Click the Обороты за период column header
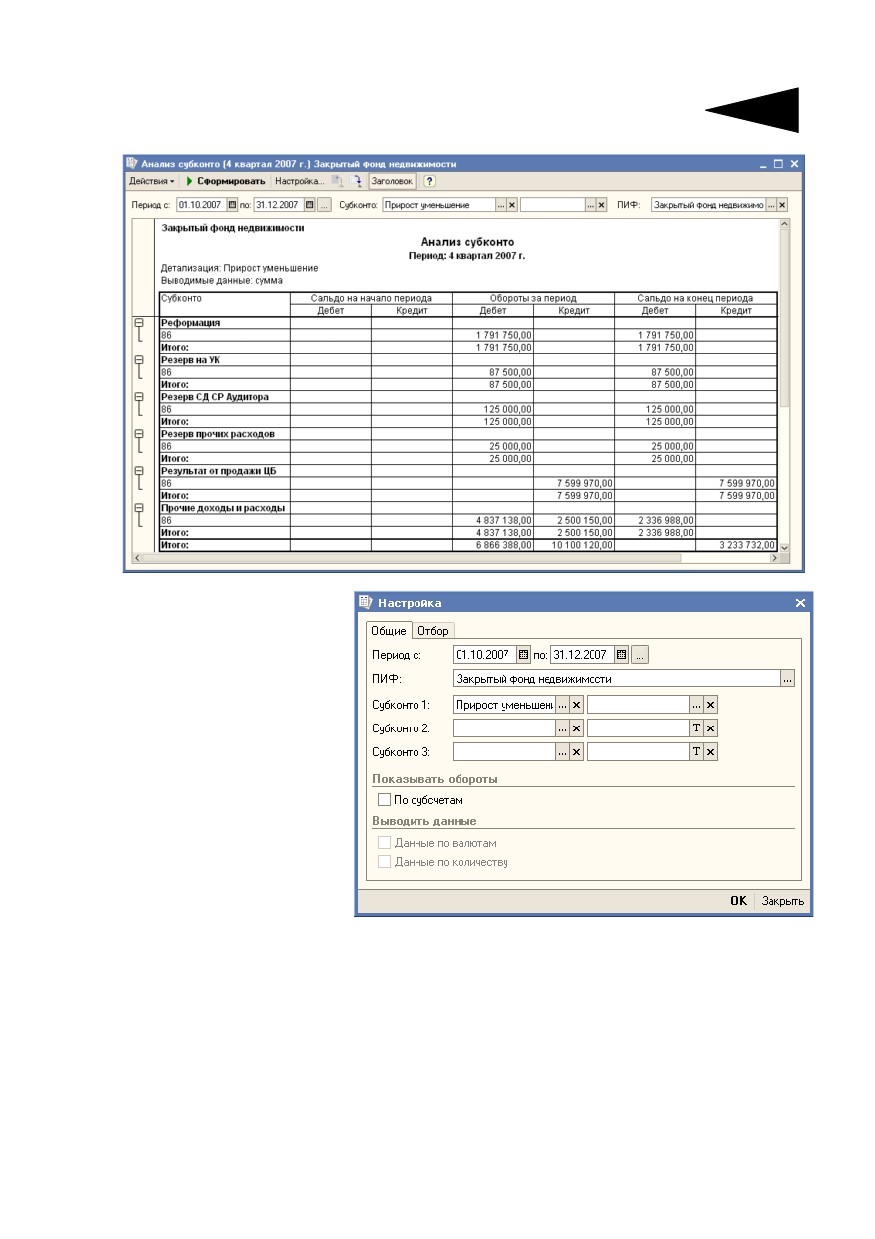Screen dimensions: 875x1239 pyautogui.click(x=533, y=298)
